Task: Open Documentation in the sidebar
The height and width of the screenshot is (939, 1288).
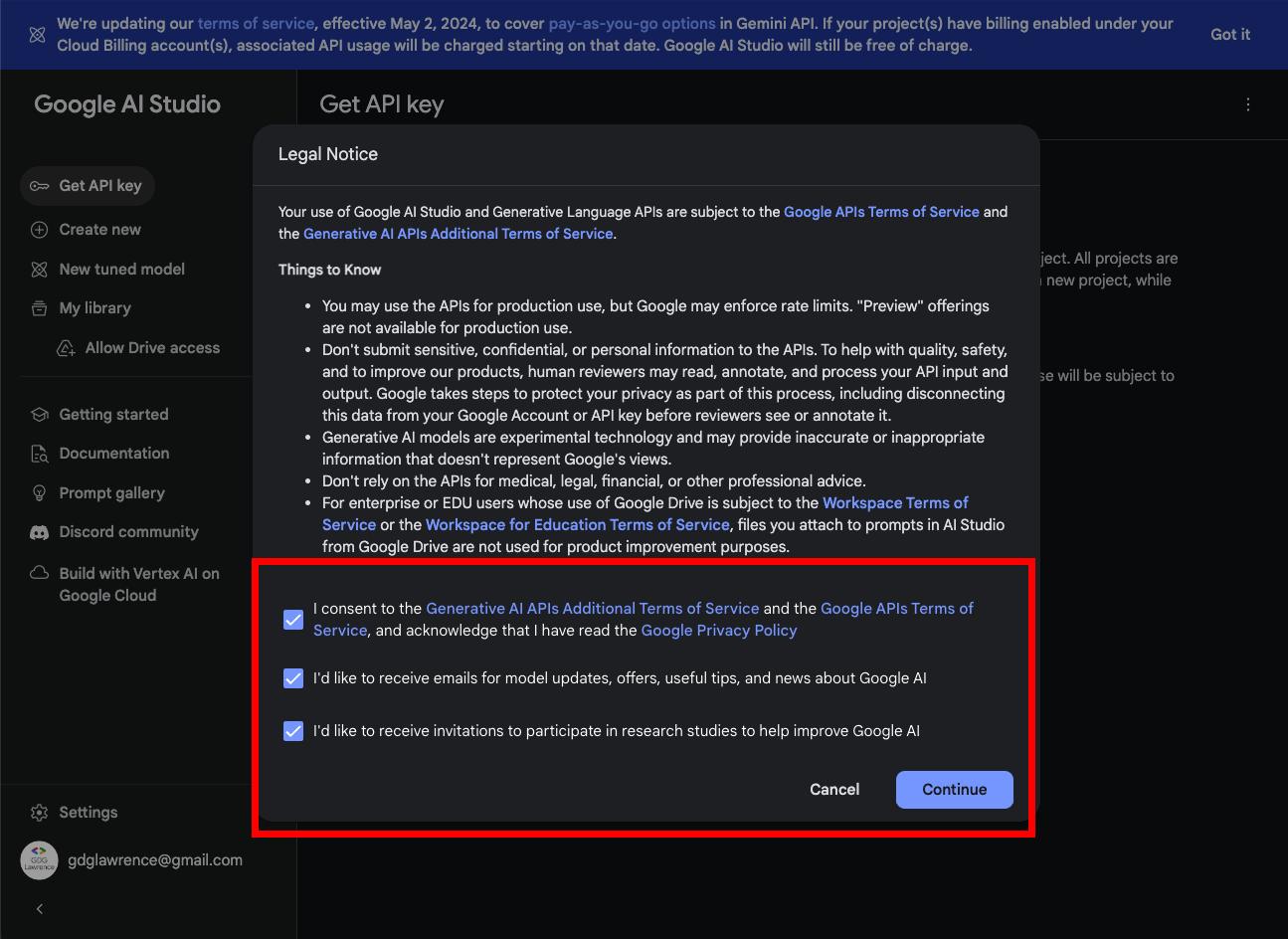Action: click(113, 454)
